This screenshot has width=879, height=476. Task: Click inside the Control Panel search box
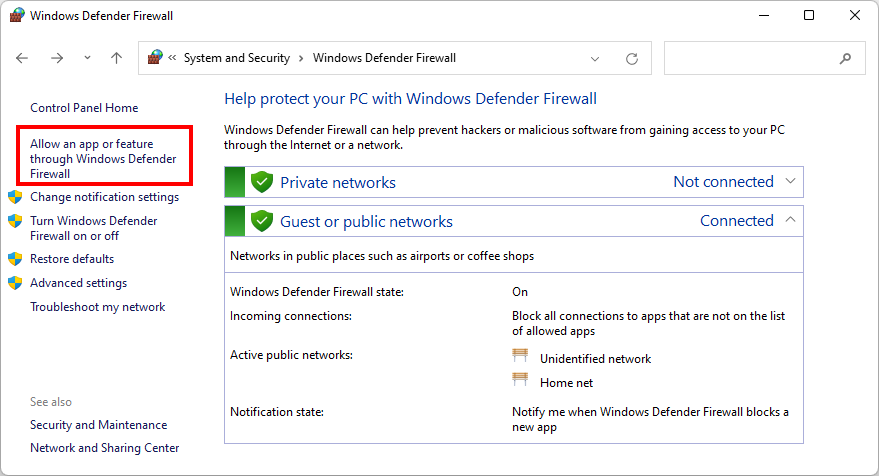750,58
